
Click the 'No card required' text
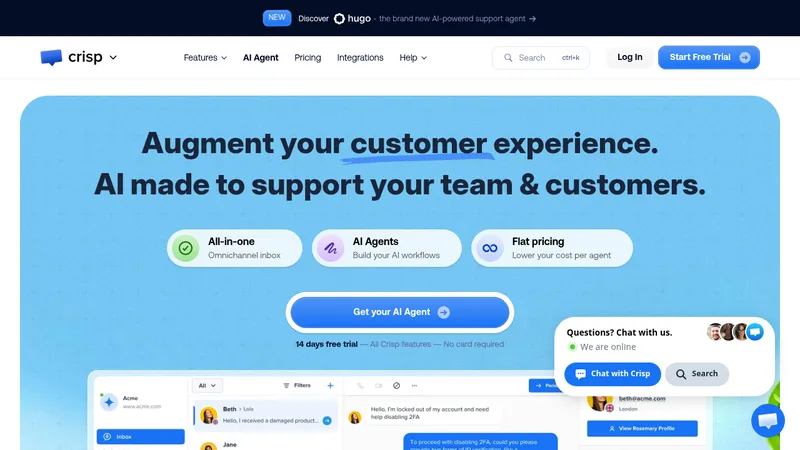(473, 344)
